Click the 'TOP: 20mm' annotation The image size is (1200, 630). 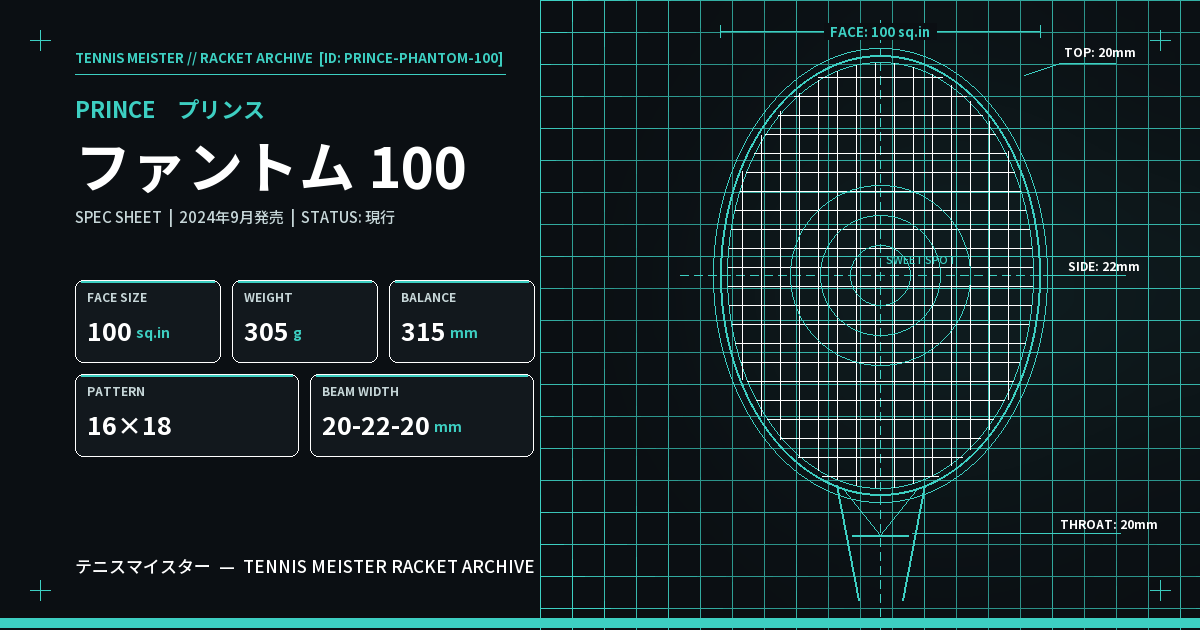[1100, 53]
